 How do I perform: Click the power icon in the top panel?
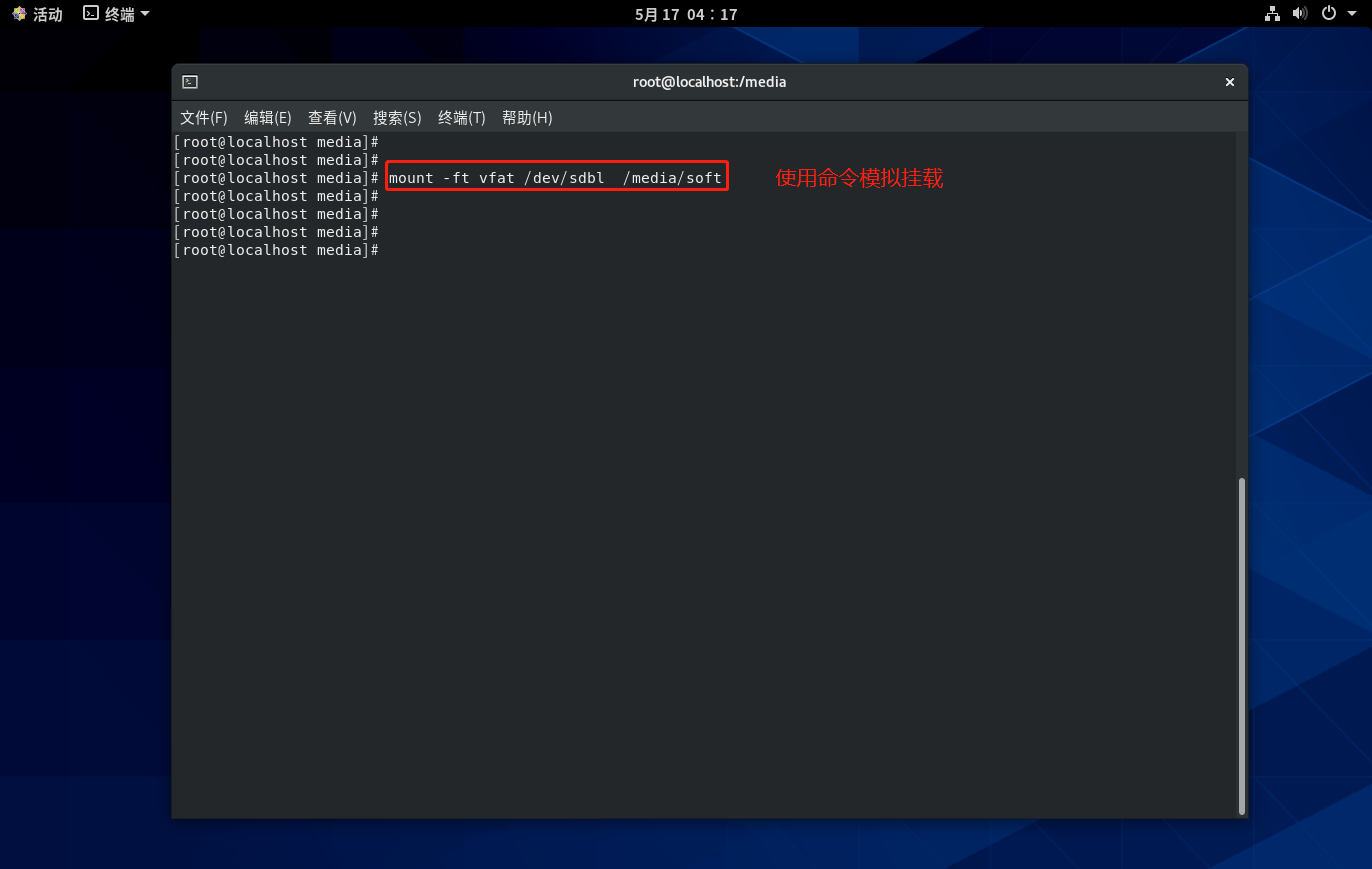point(1328,14)
